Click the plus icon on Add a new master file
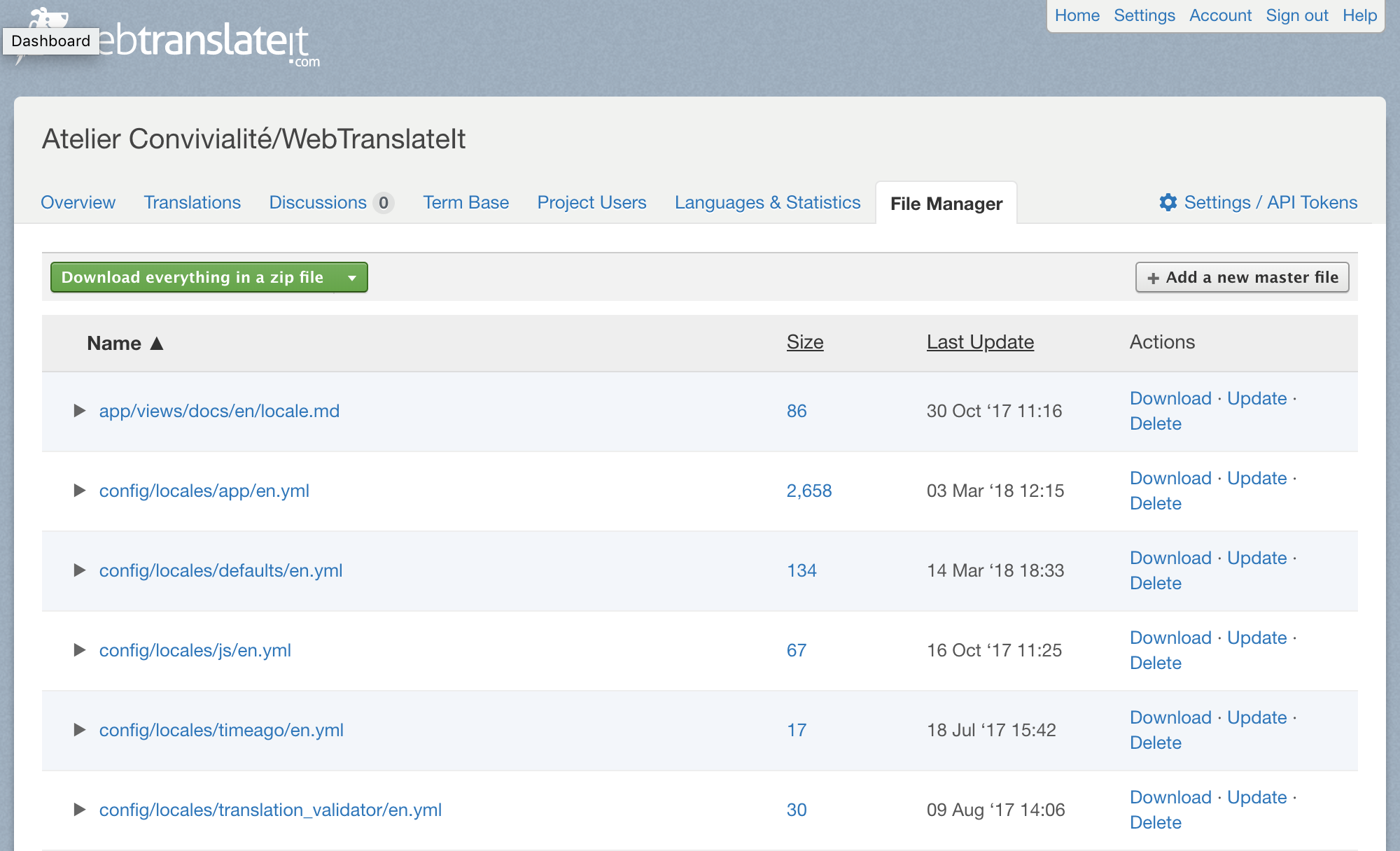This screenshot has width=1400, height=851. (1153, 279)
